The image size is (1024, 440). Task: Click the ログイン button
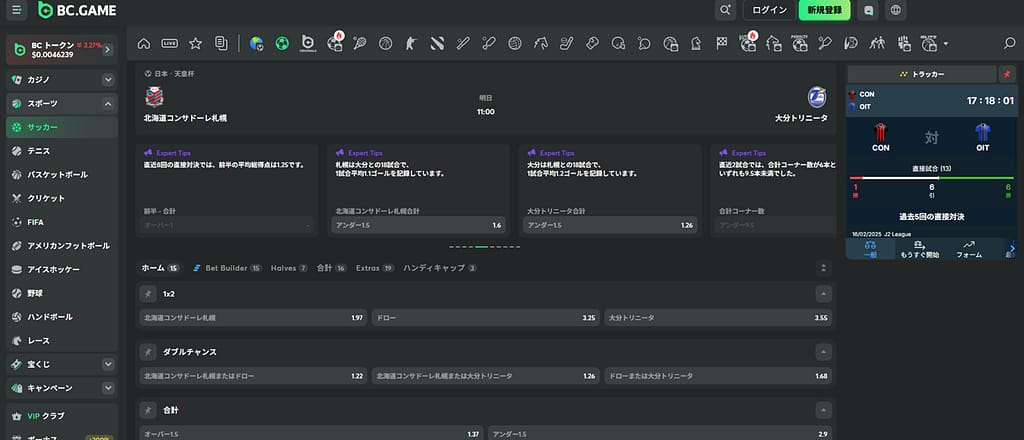point(769,10)
